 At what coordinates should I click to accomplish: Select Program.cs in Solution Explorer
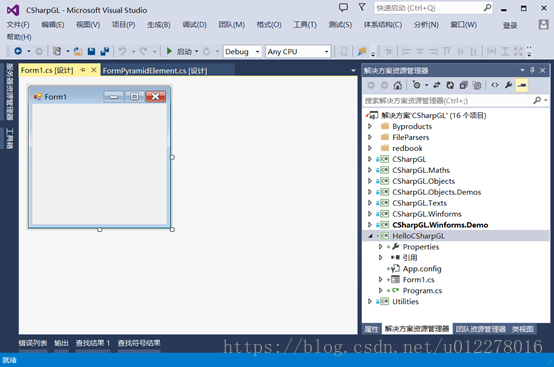(x=422, y=291)
